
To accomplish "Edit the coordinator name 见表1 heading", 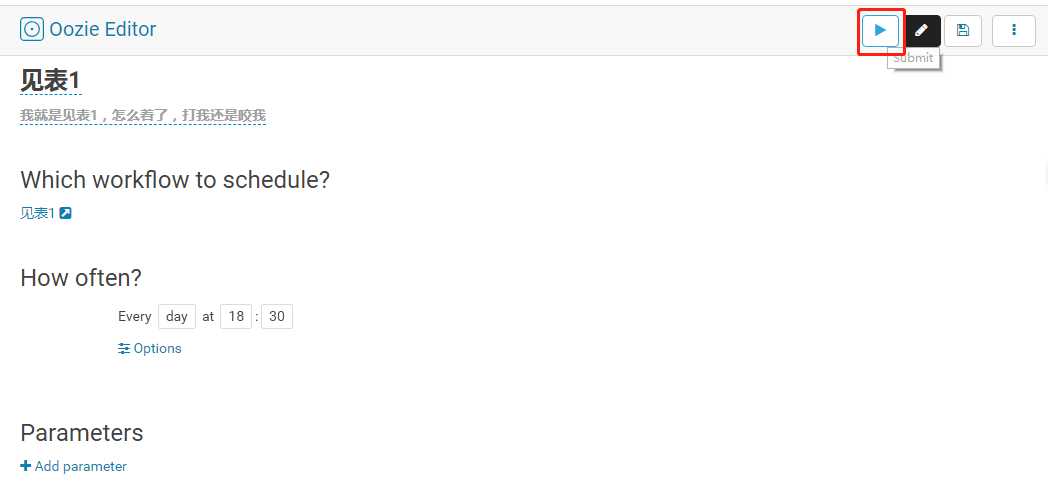I will click(50, 82).
